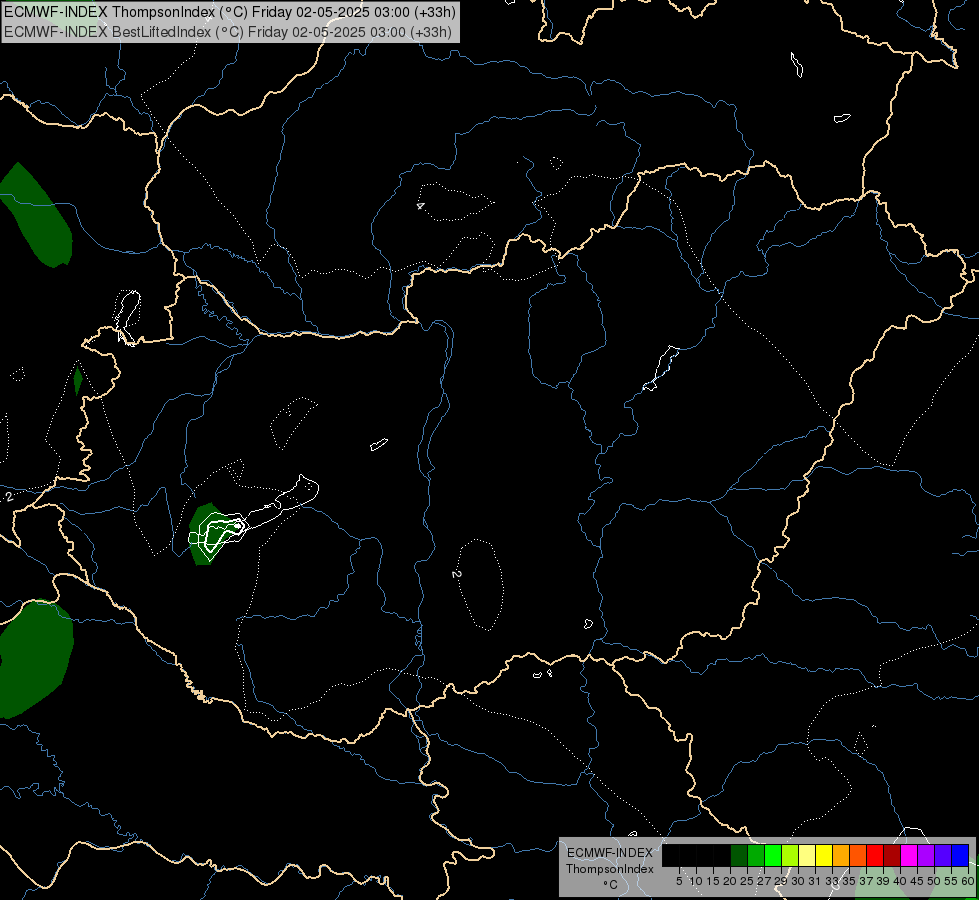Click the yellow 31-33 legend swatch
979x900 pixels.
tap(824, 855)
